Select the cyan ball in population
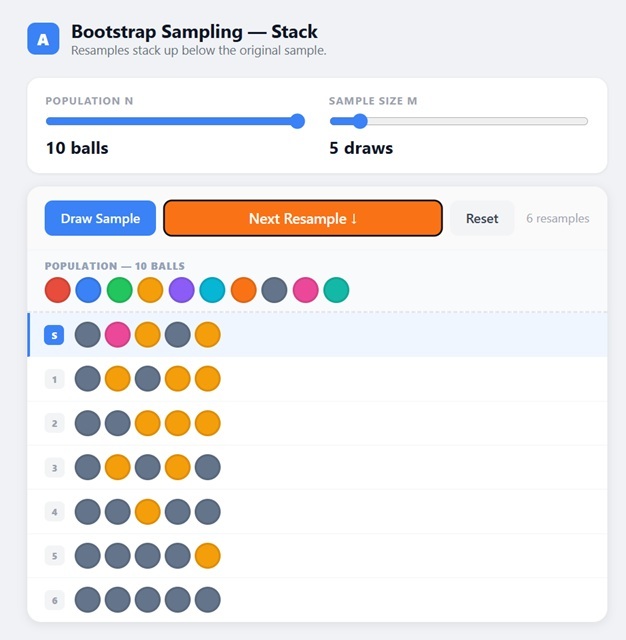Screen dimensions: 626x640 (212, 290)
